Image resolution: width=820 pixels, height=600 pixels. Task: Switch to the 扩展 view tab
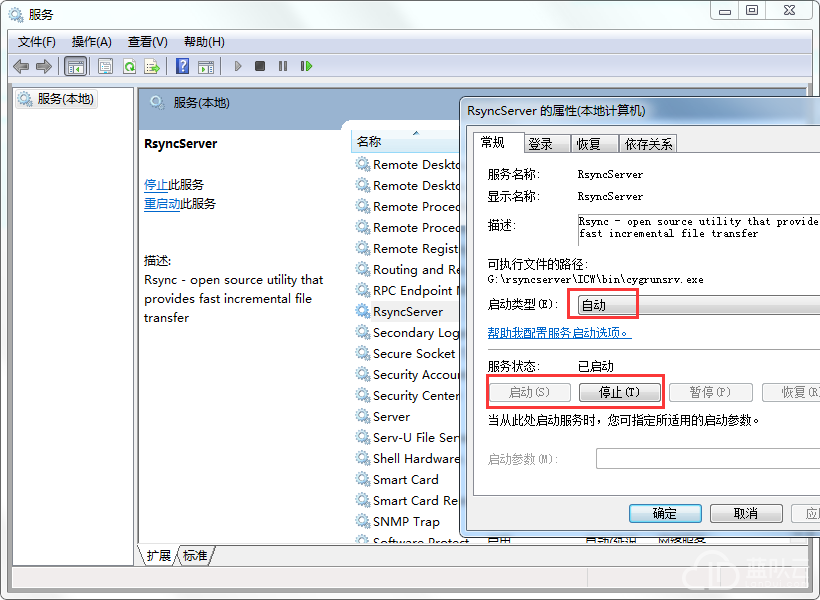[x=158, y=555]
